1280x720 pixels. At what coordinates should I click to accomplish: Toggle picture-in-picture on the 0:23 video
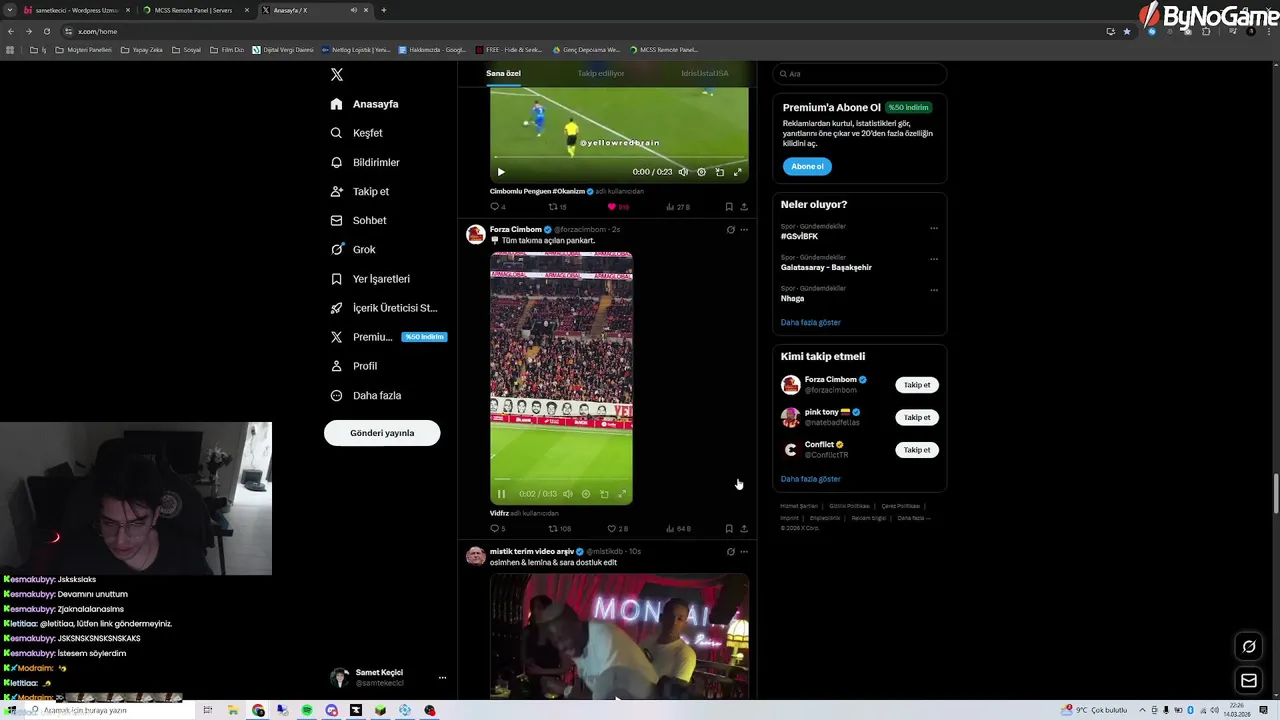tap(719, 172)
